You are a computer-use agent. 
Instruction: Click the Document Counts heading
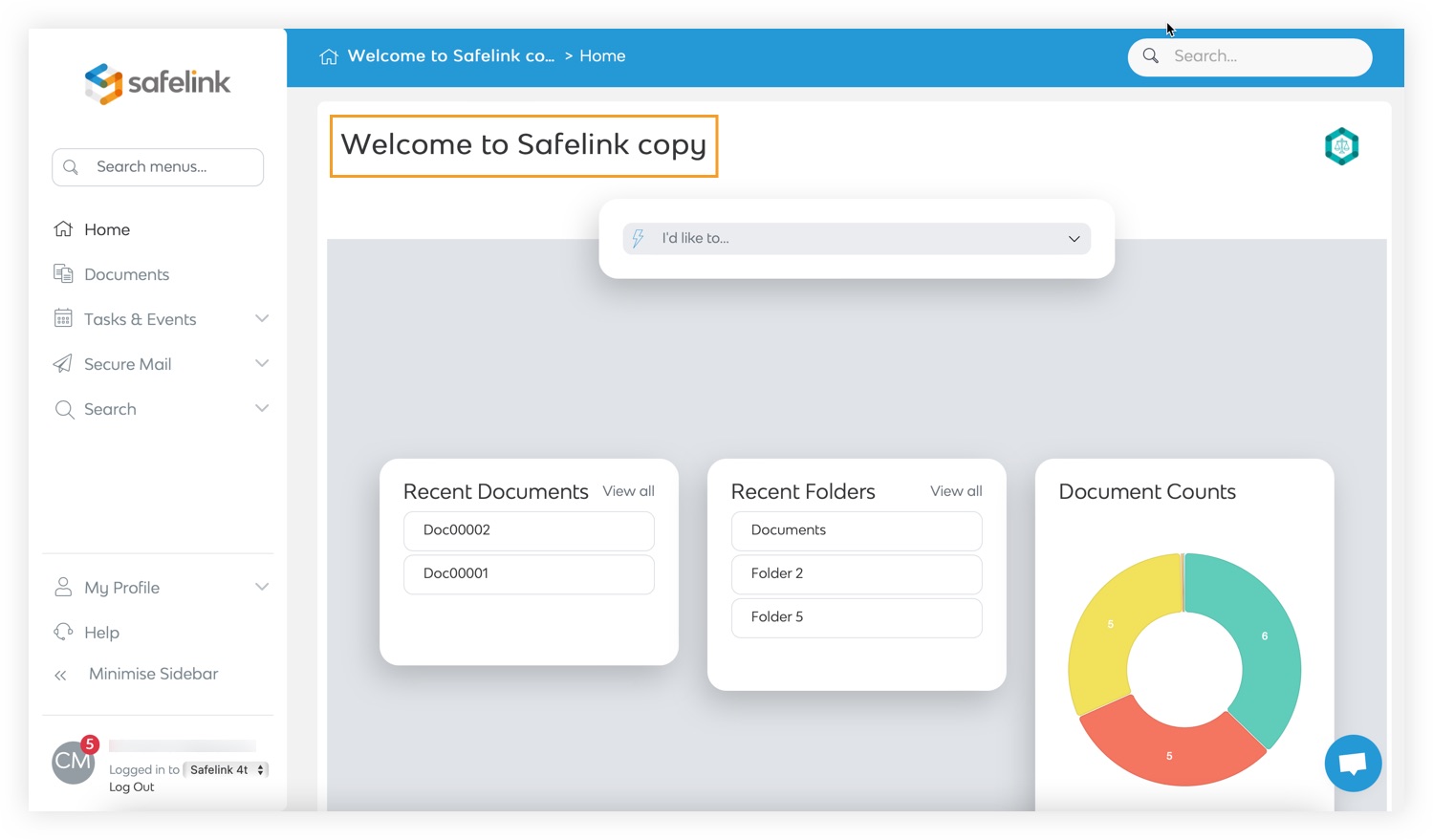1147,491
